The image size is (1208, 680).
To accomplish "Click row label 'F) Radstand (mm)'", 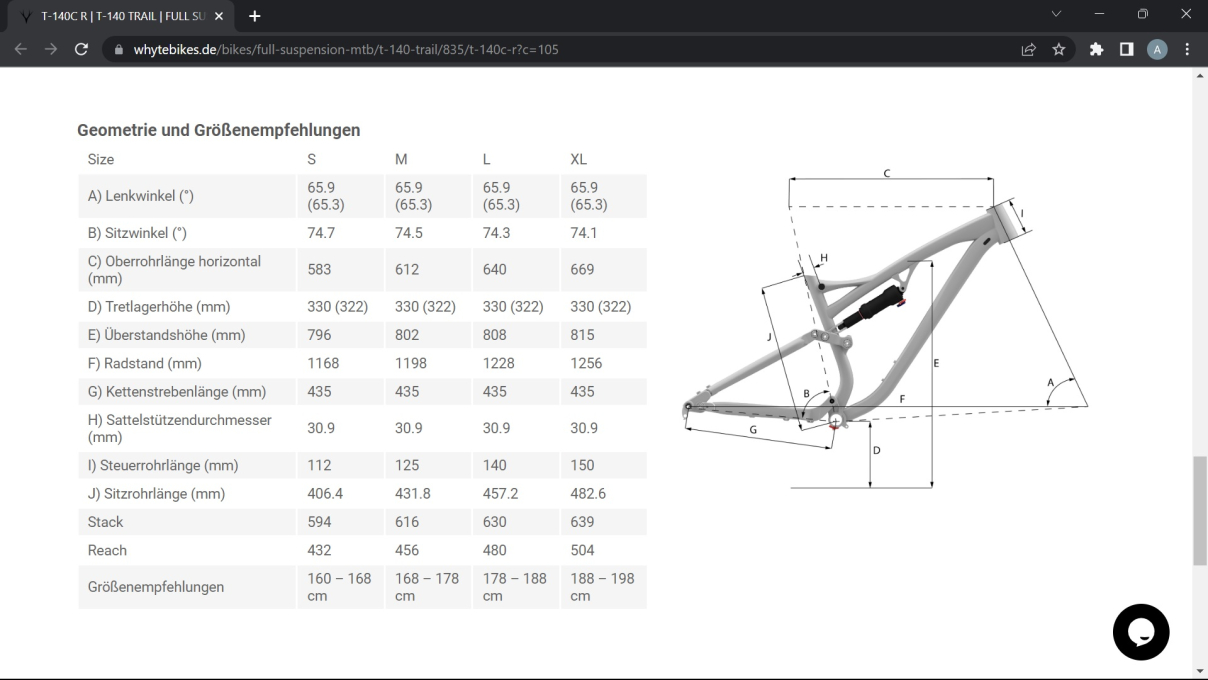I will (144, 363).
